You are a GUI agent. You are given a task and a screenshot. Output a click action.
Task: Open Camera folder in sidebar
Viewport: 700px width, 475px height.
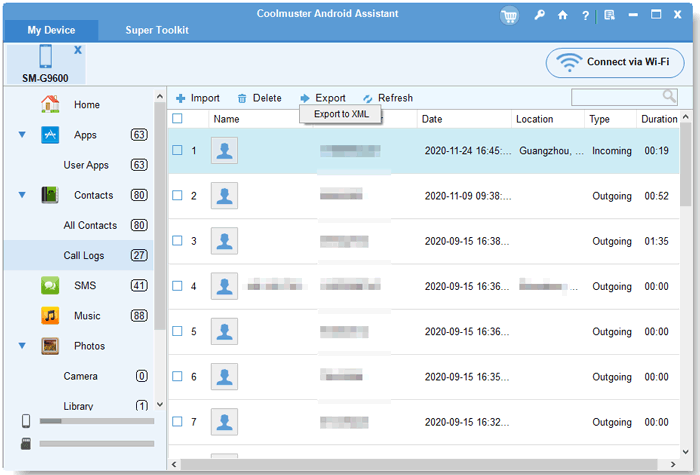[79, 376]
